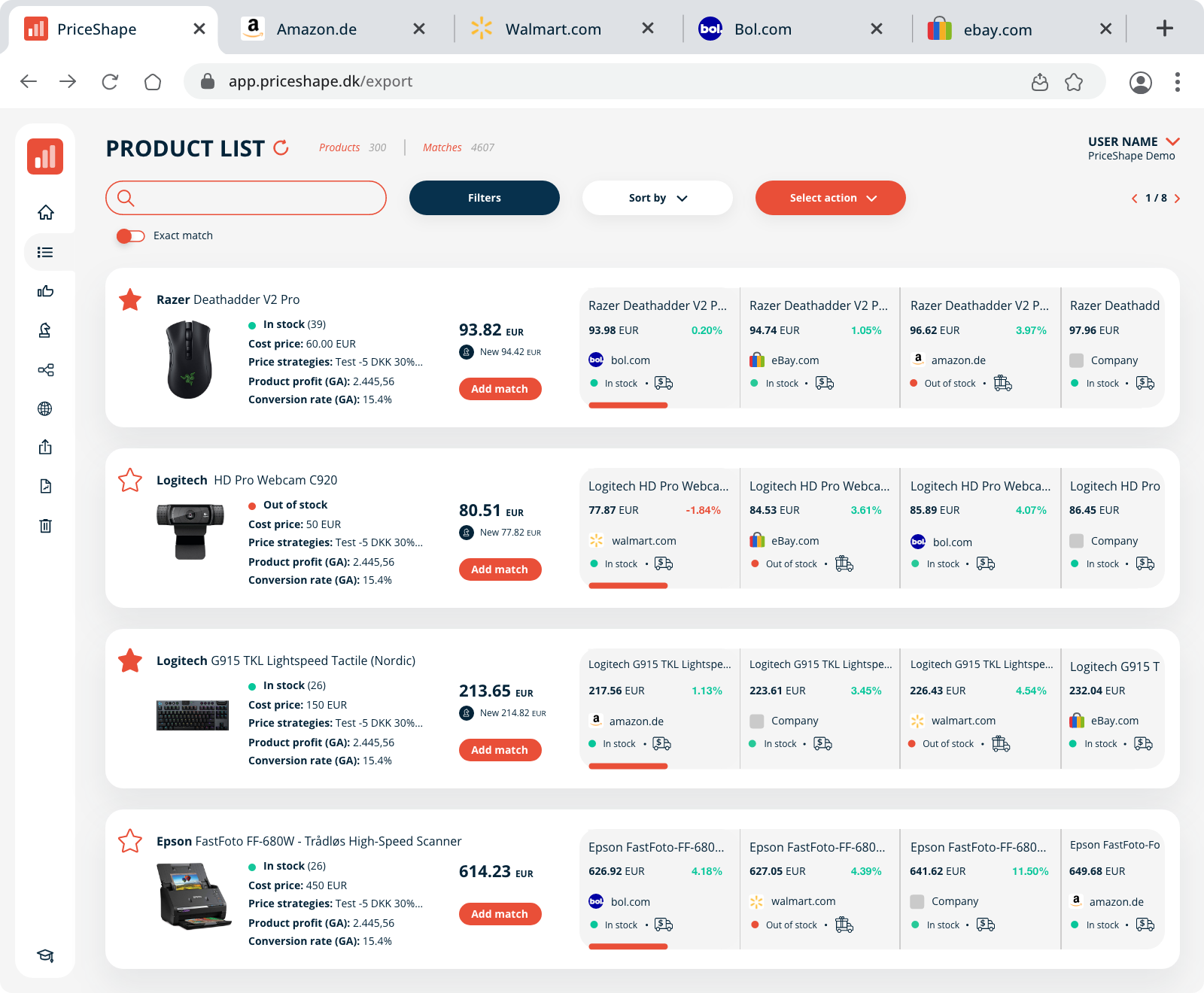Toggle the Exact match switch
This screenshot has width=1204, height=993.
click(x=131, y=236)
